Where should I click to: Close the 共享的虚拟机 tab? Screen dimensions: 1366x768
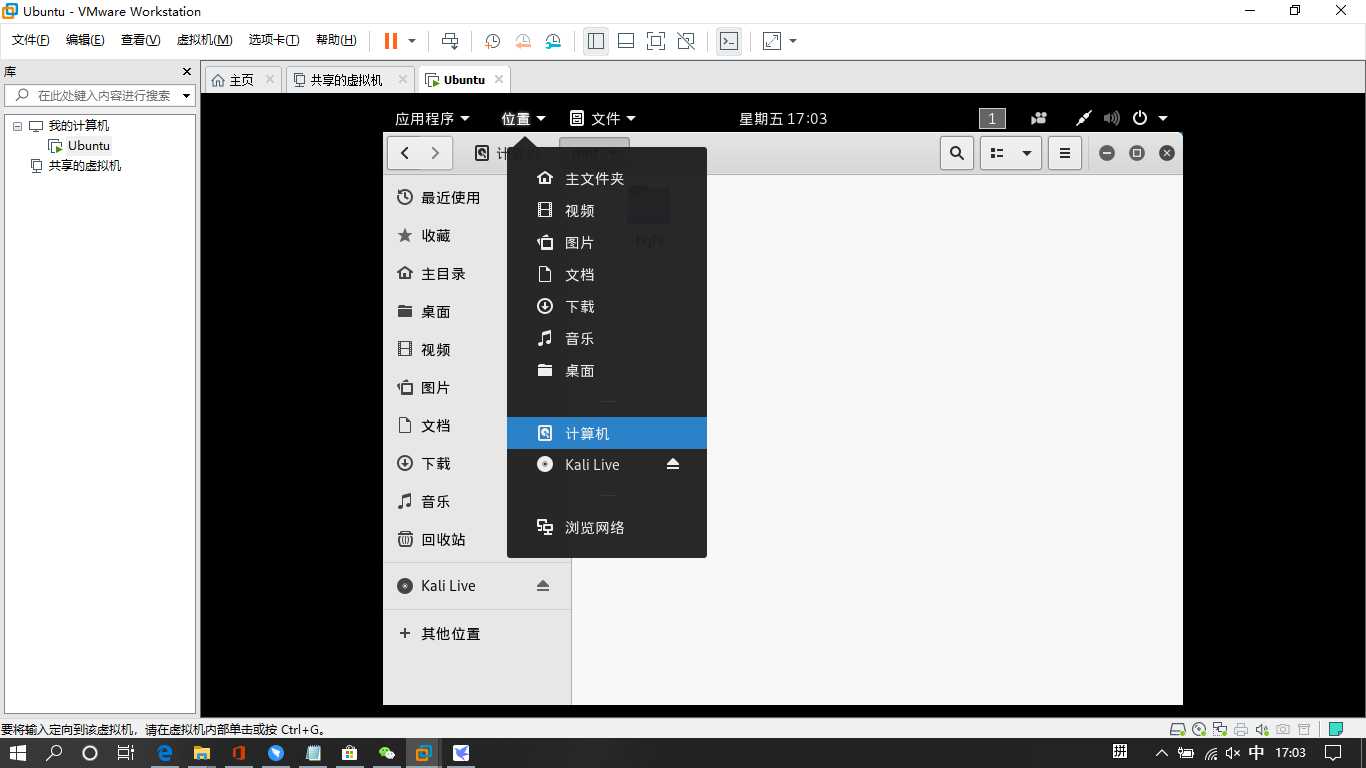(x=403, y=79)
